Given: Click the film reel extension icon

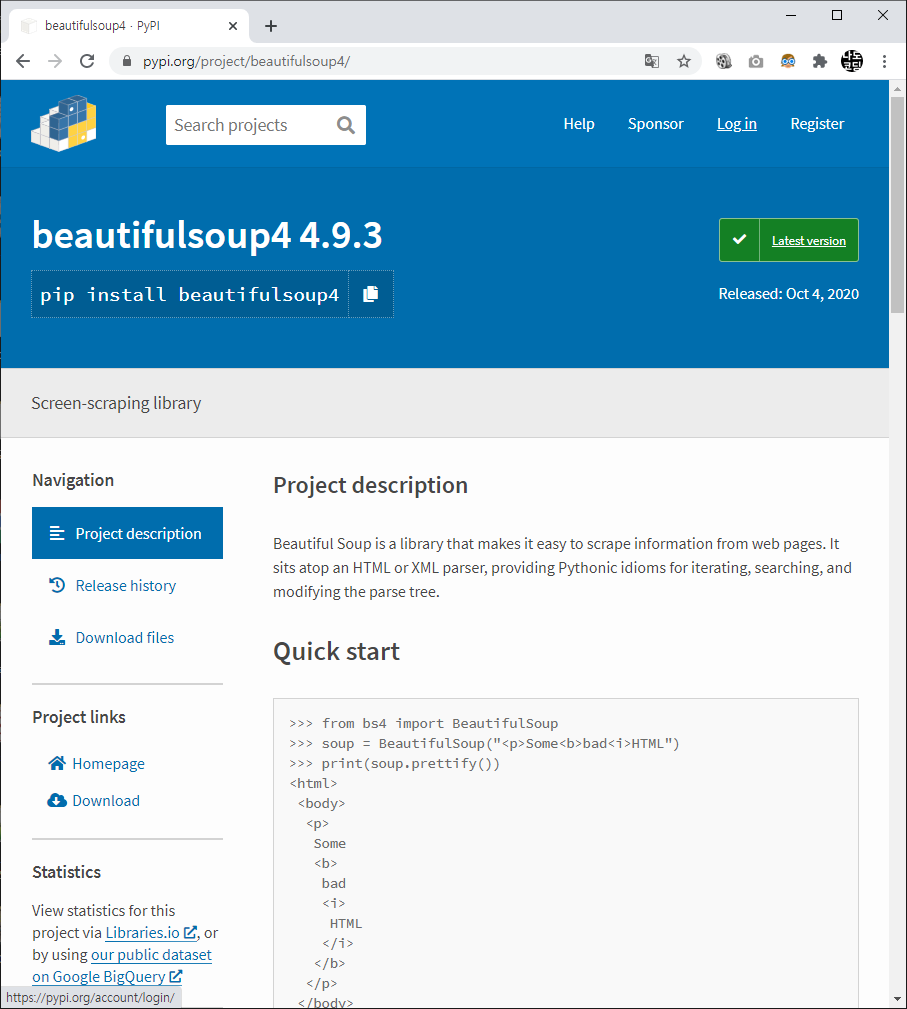Looking at the screenshot, I should pos(724,61).
